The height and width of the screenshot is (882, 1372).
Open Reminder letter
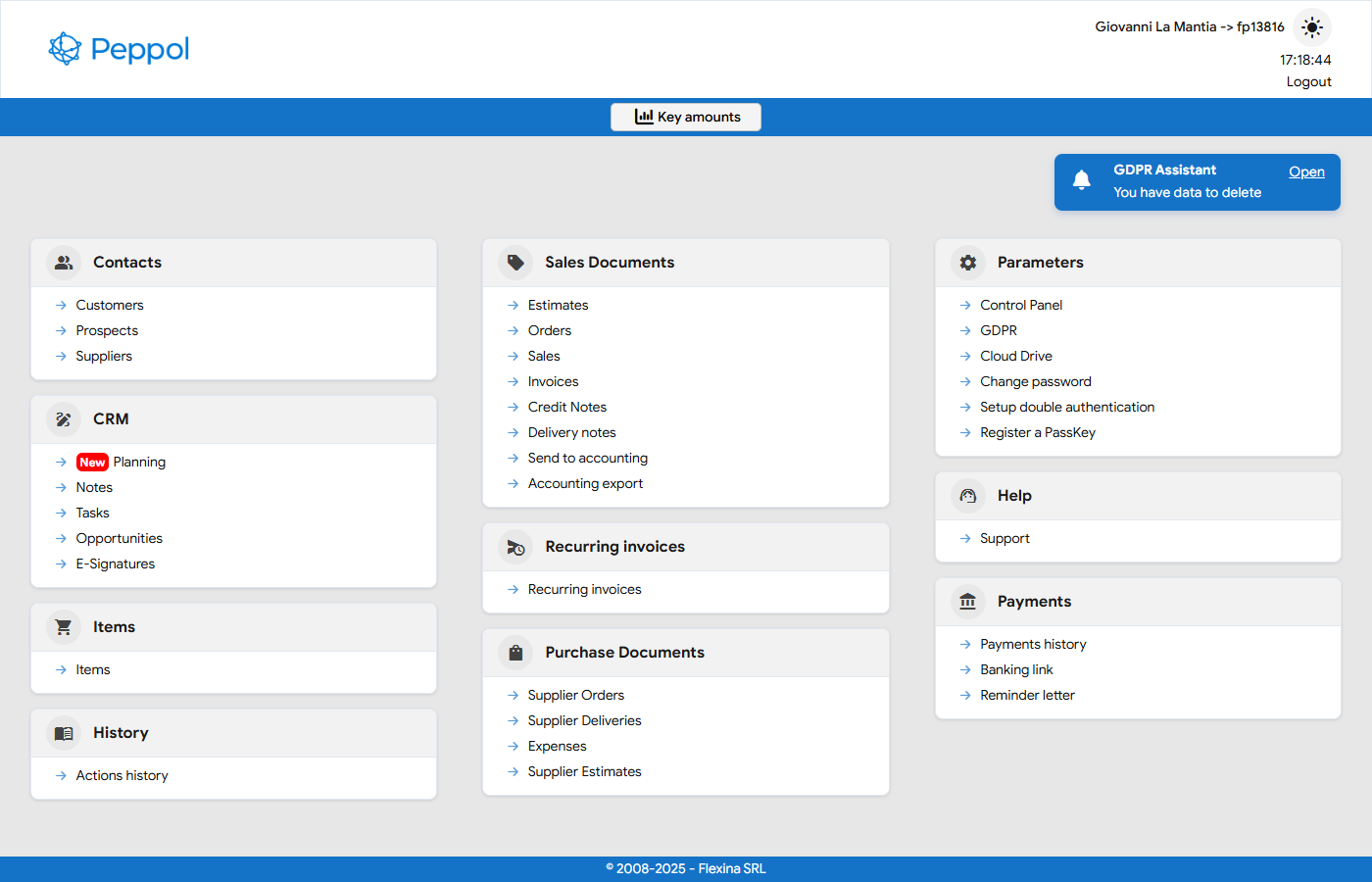(x=1027, y=695)
